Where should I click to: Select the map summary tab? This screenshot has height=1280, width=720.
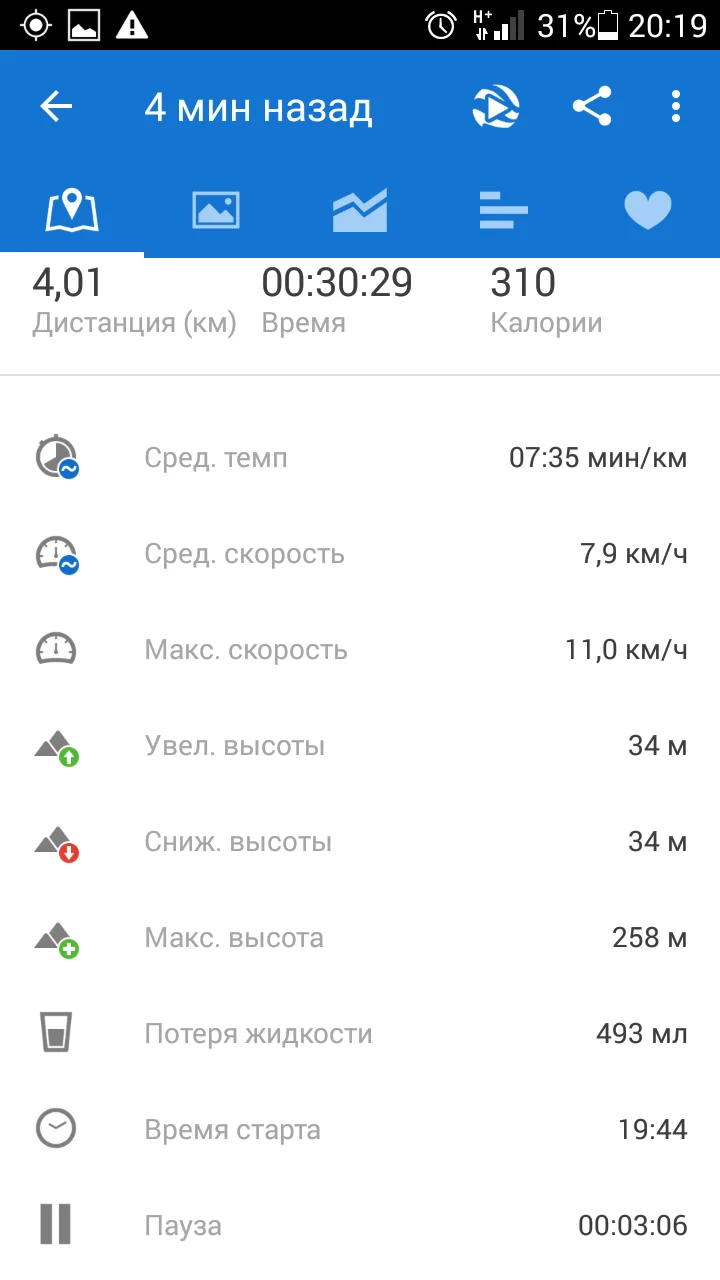point(72,210)
